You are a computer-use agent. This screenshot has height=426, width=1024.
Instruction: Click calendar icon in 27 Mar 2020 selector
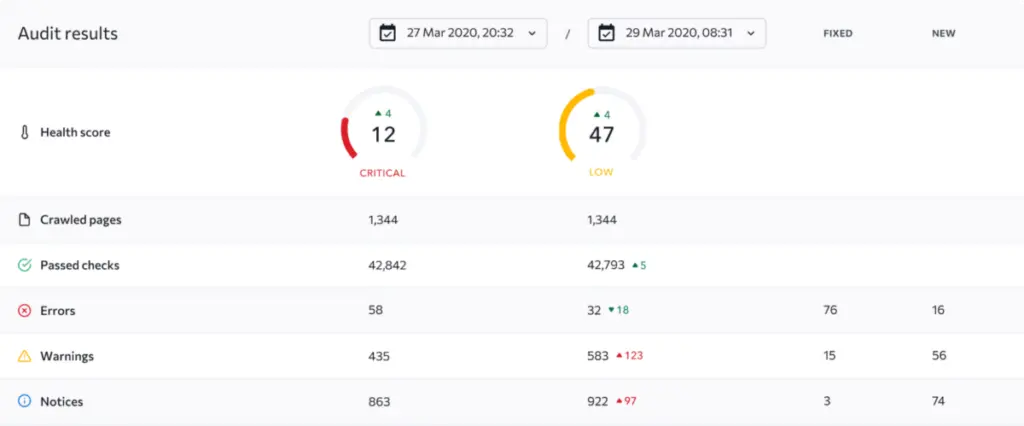pos(388,33)
